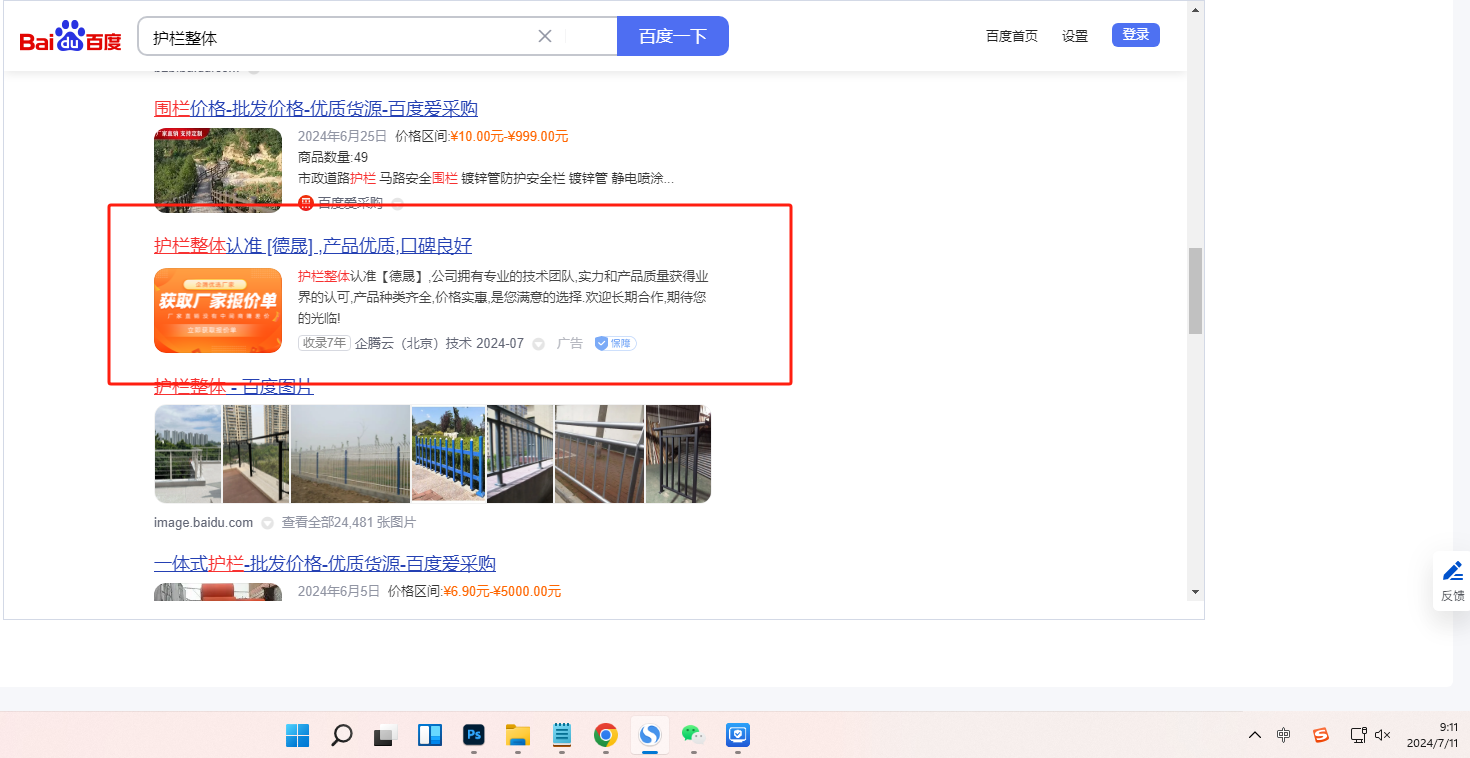Click the Sogou input method tray icon
Viewport: 1470px width, 758px height.
click(x=1321, y=735)
